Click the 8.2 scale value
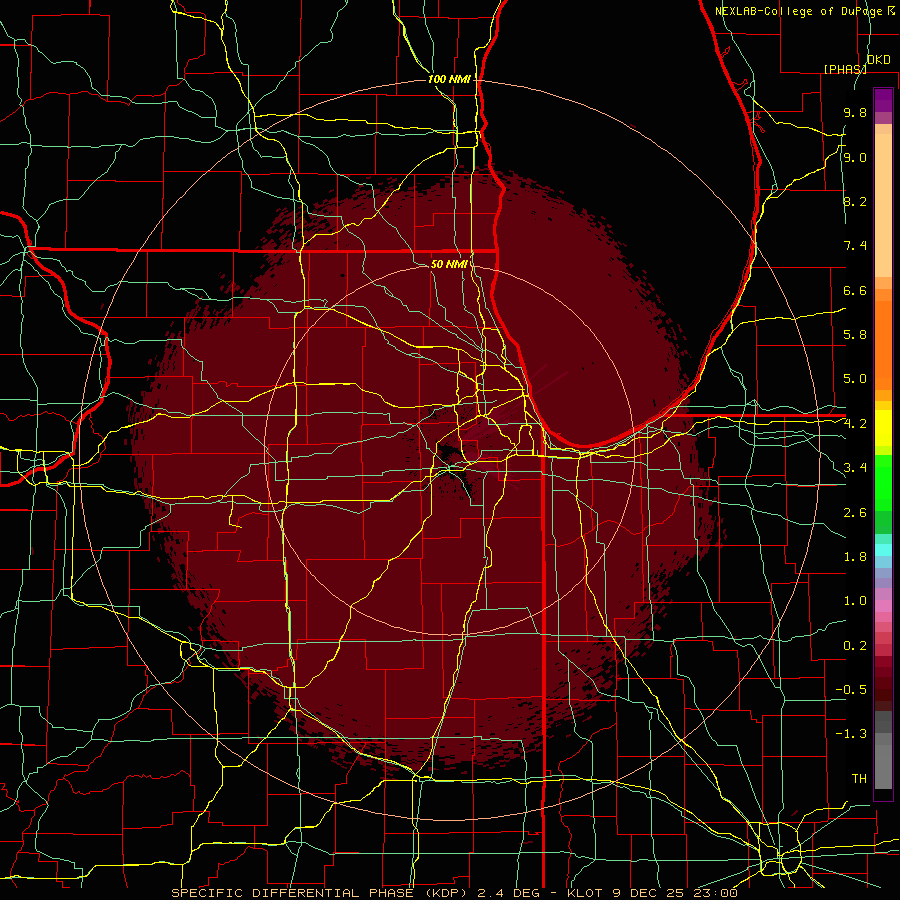Viewport: 900px width, 900px height. pyautogui.click(x=855, y=201)
